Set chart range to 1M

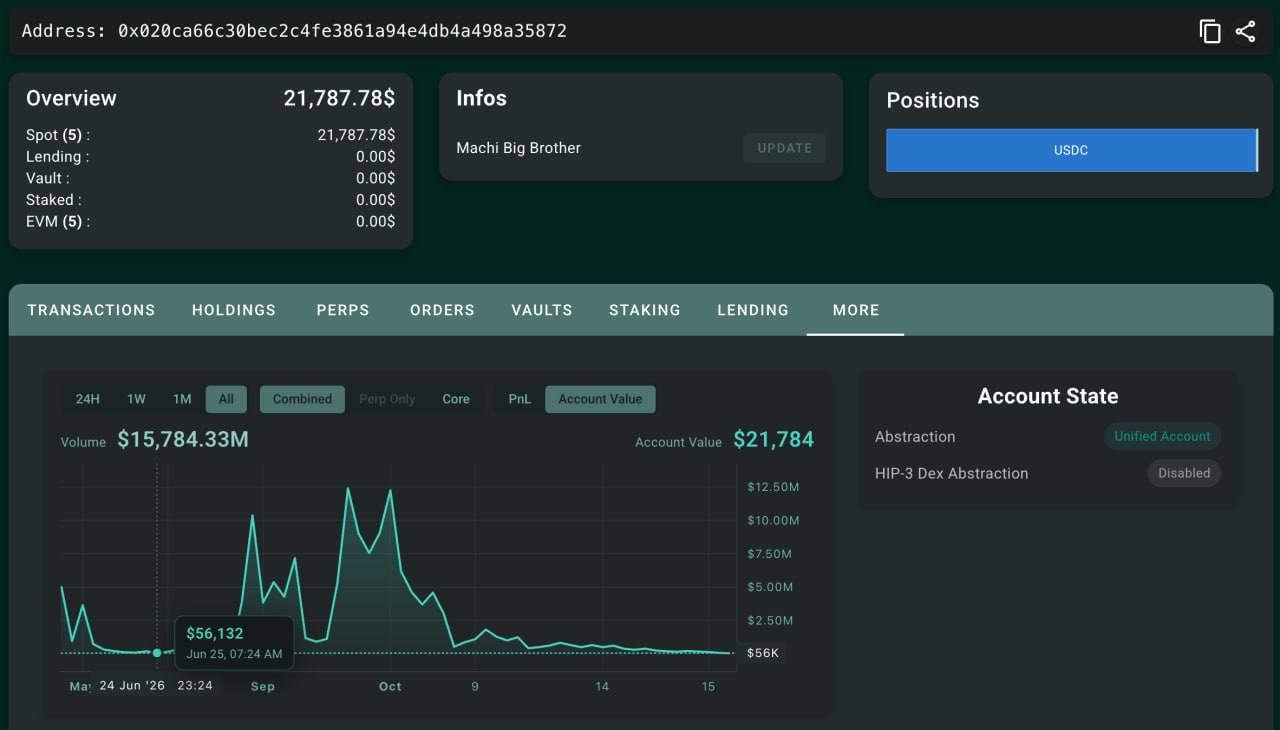[x=182, y=399]
